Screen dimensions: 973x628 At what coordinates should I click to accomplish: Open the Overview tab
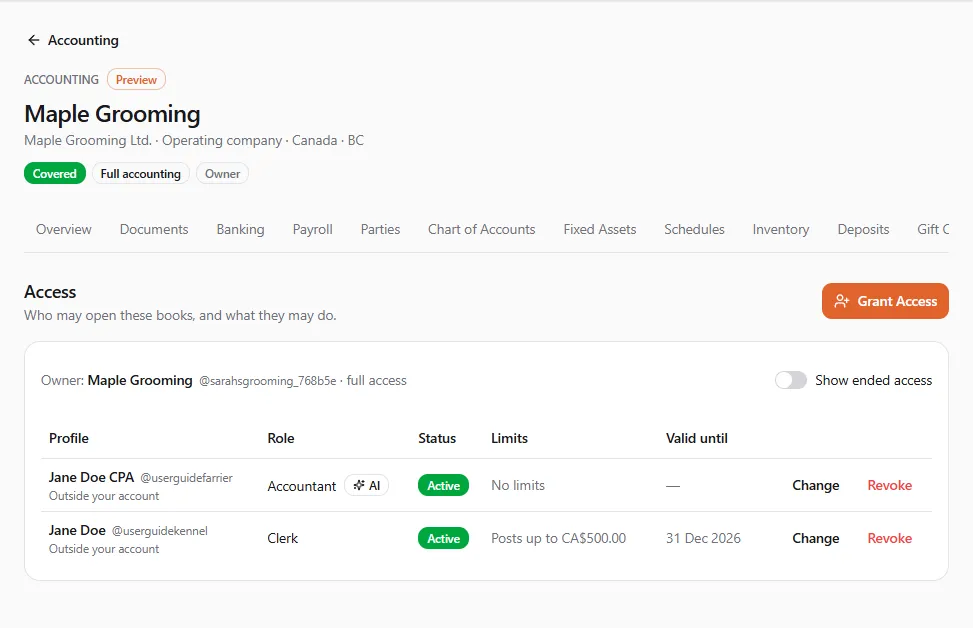pos(64,230)
